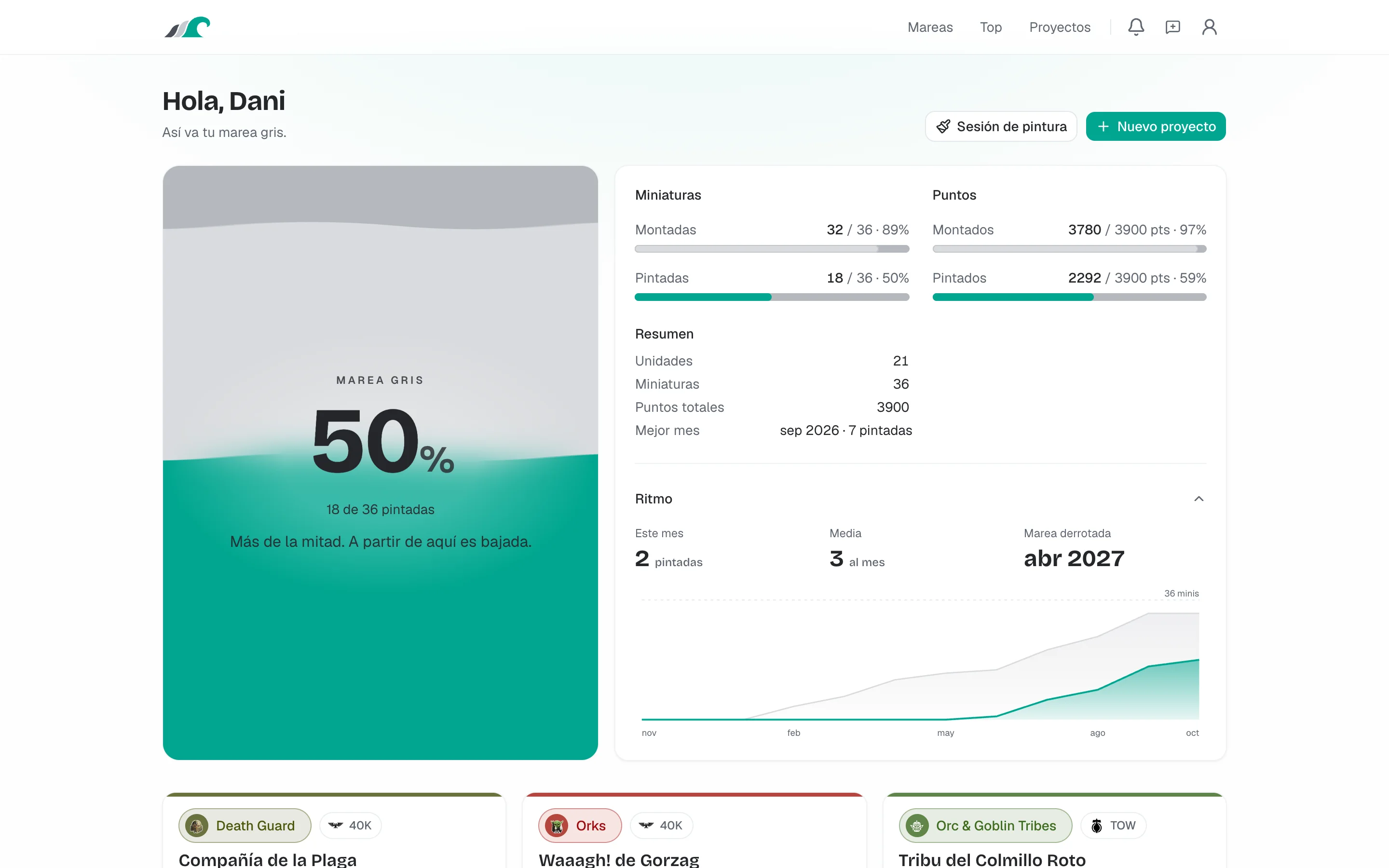The height and width of the screenshot is (868, 1389).
Task: Click the 'abr 2027' value
Action: 1074,558
